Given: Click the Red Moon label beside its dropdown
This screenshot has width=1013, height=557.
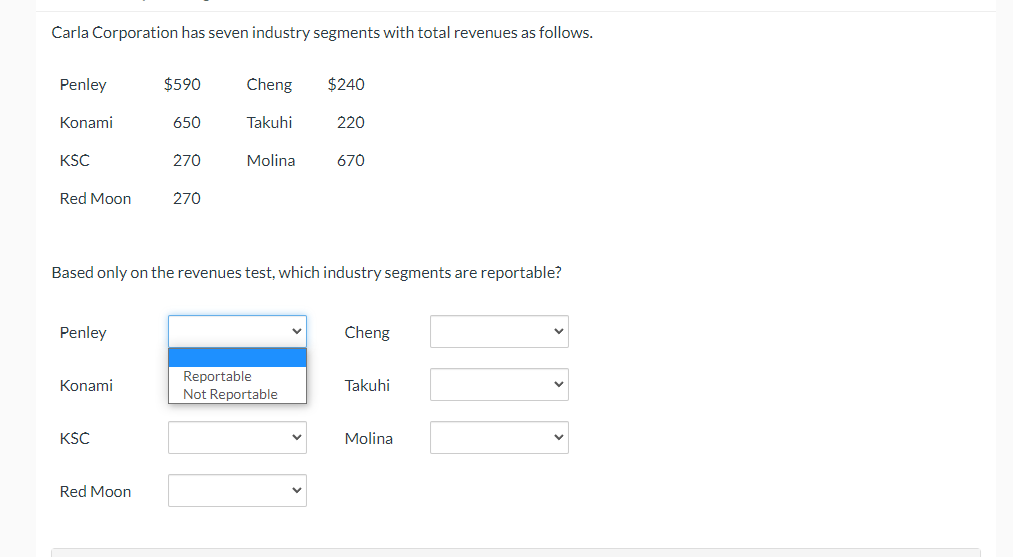Looking at the screenshot, I should [x=95, y=491].
